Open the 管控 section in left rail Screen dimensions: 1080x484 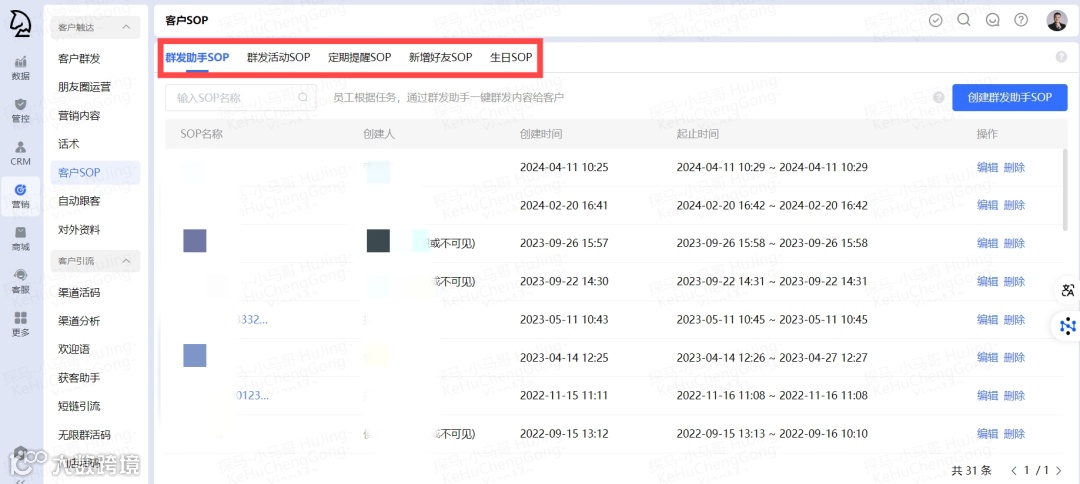21,110
